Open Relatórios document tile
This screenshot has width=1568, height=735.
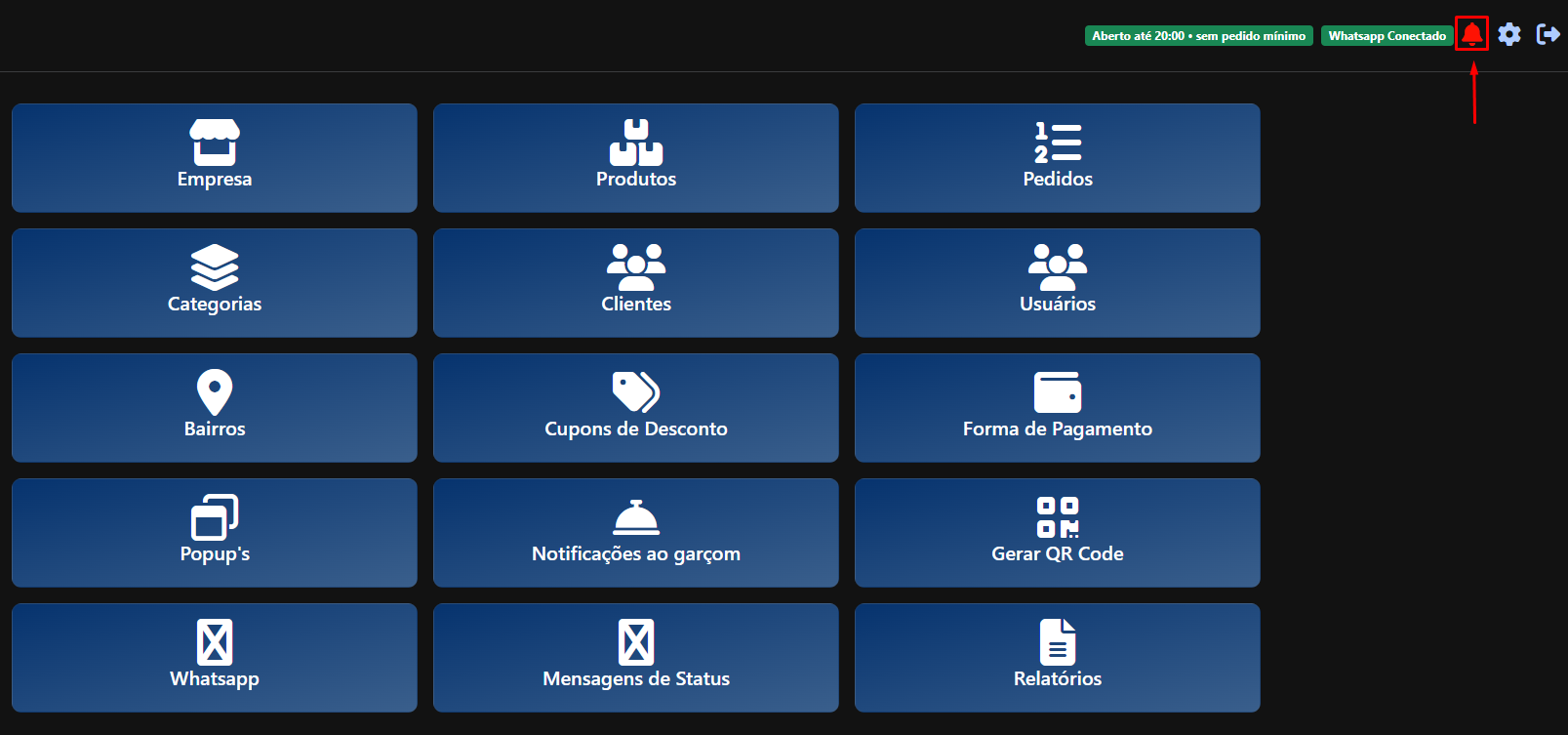click(1058, 658)
